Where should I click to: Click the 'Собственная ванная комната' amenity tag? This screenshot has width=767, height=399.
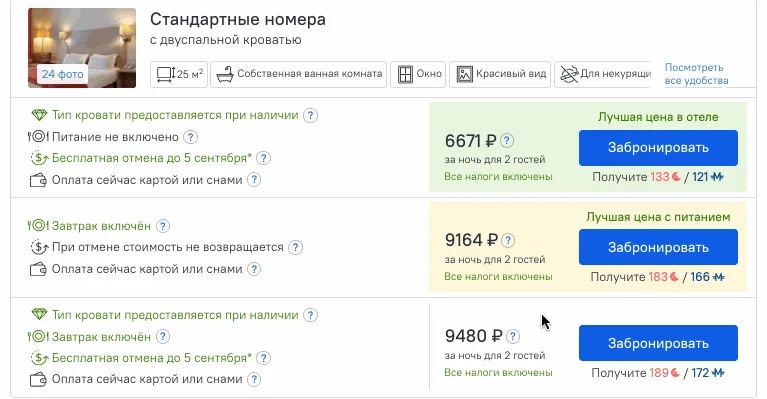pos(298,74)
